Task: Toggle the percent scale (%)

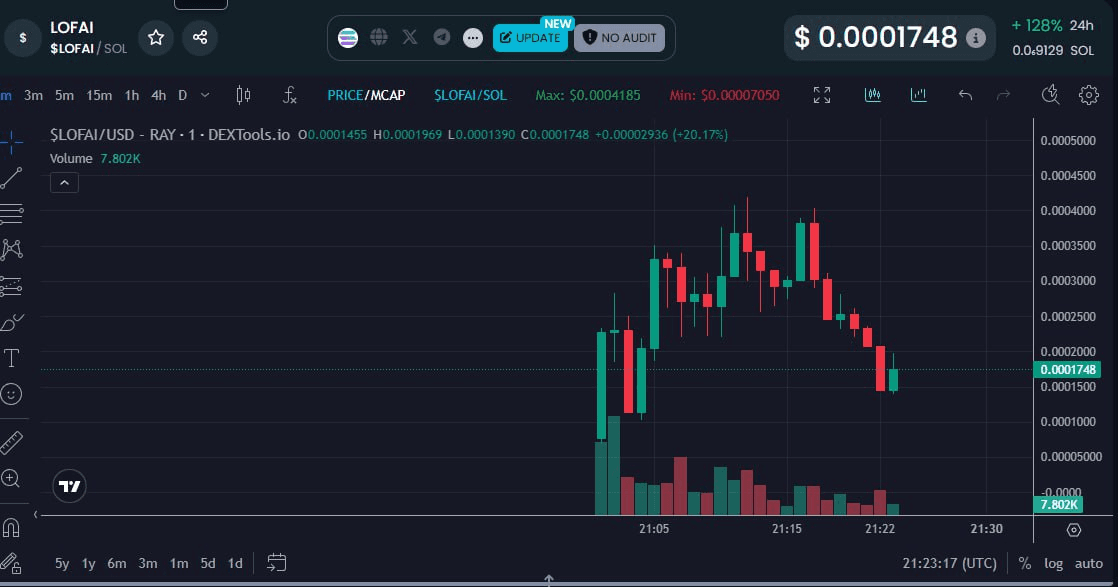Action: (1025, 563)
